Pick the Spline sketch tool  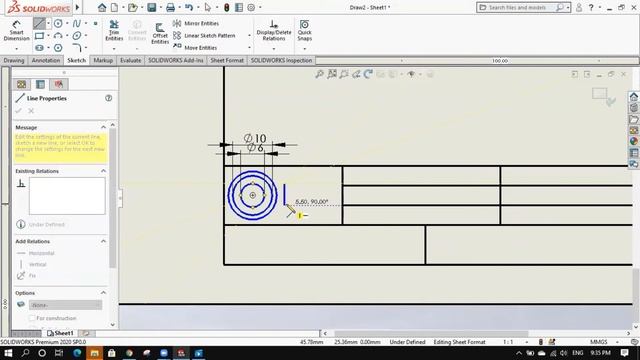[x=76, y=24]
